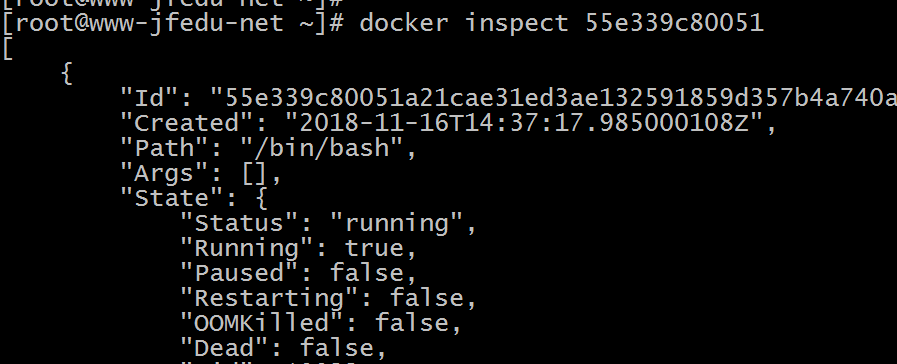Screen dimensions: 897x364
Task: Click the "Path" key
Action: pyautogui.click(x=164, y=148)
